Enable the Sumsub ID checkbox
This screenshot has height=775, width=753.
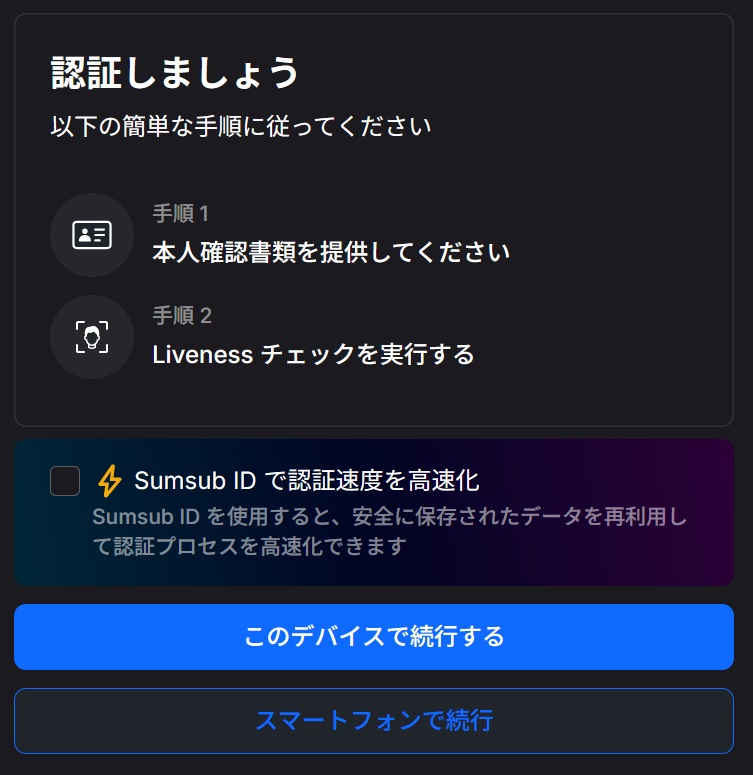(65, 481)
